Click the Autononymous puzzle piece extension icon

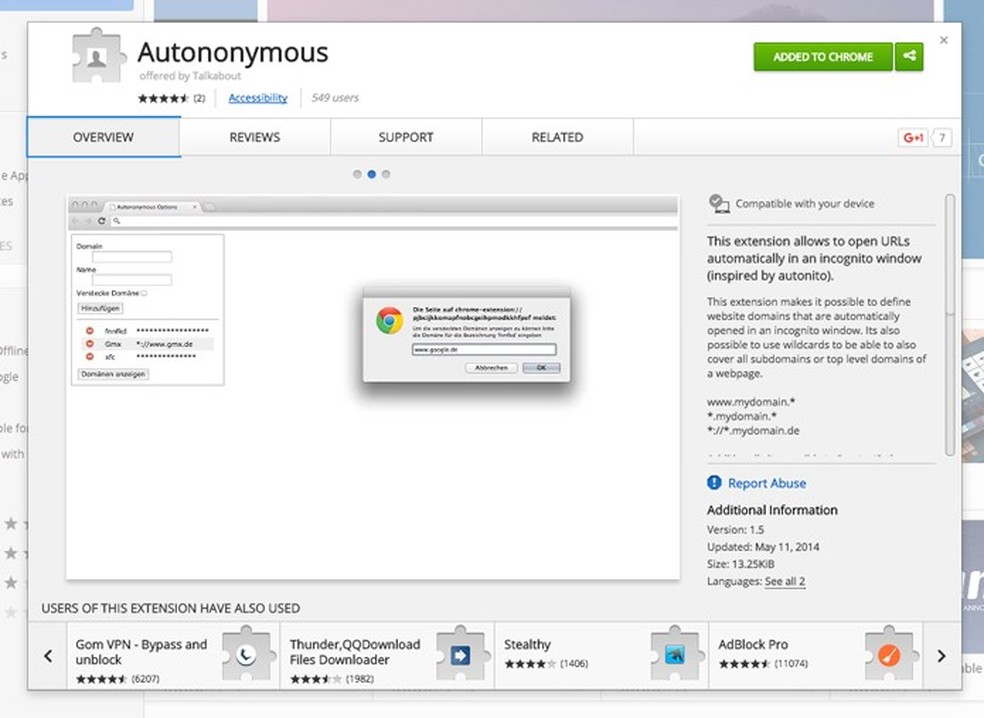[95, 57]
